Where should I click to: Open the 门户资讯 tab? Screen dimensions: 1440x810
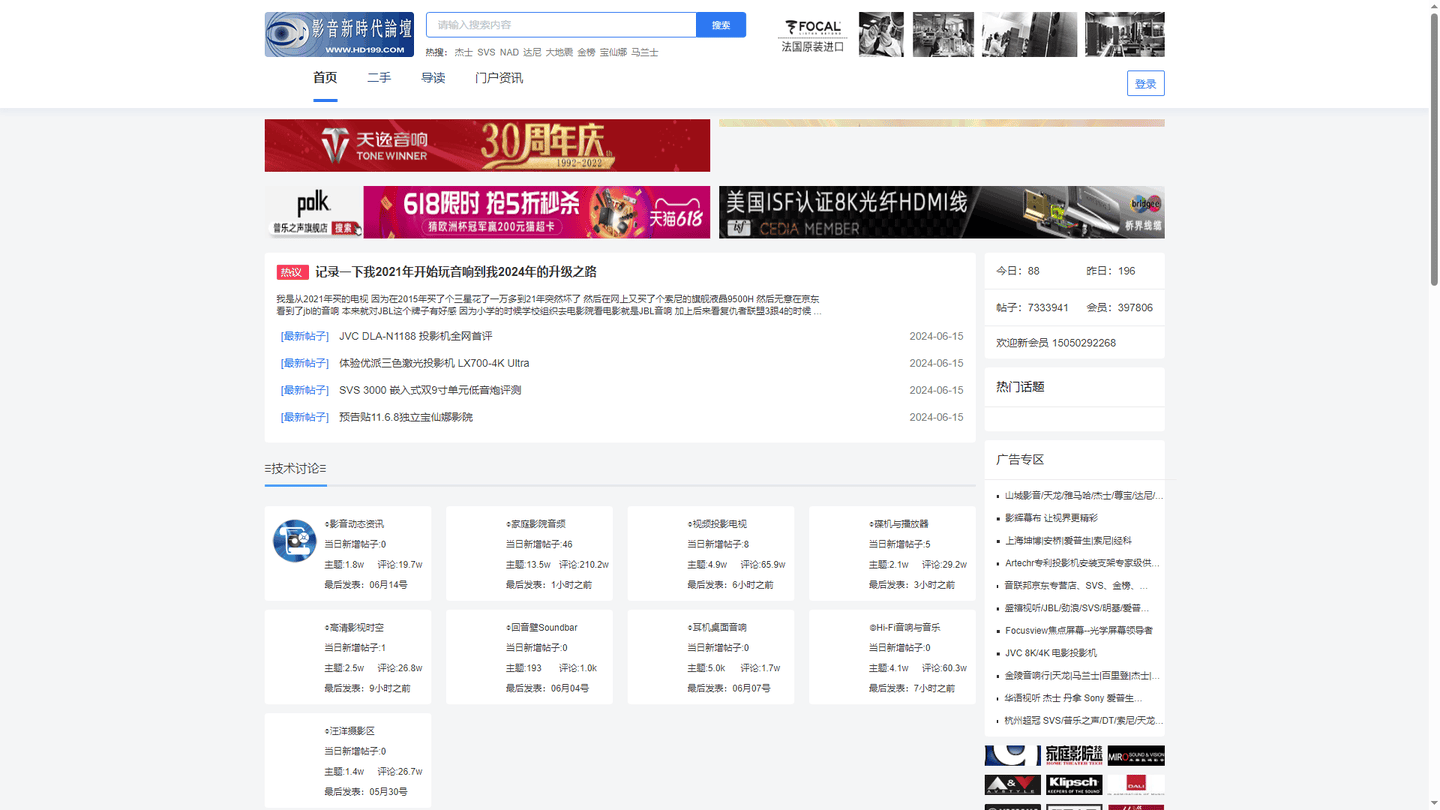click(499, 78)
